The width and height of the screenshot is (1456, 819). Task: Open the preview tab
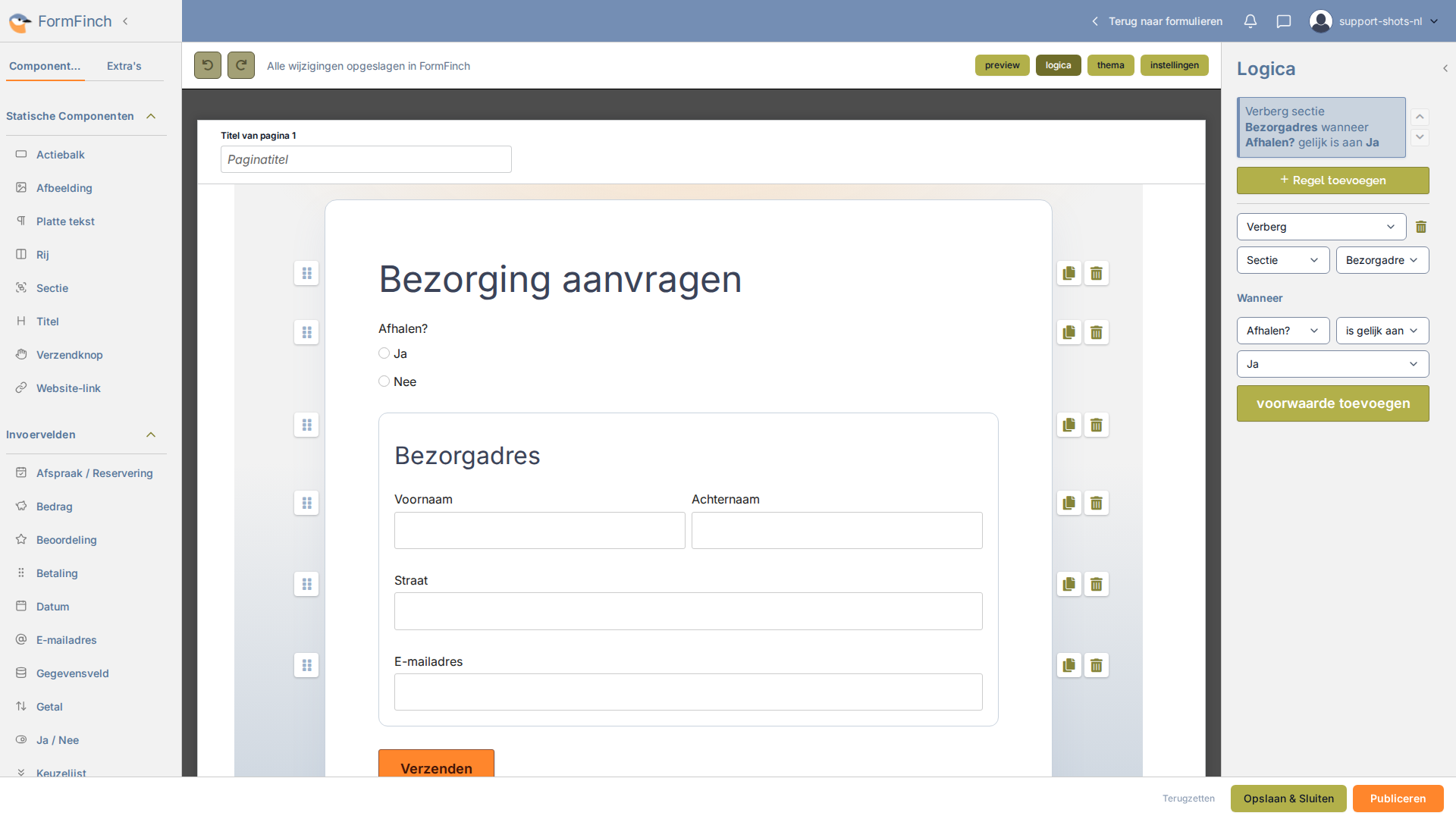coord(1003,65)
